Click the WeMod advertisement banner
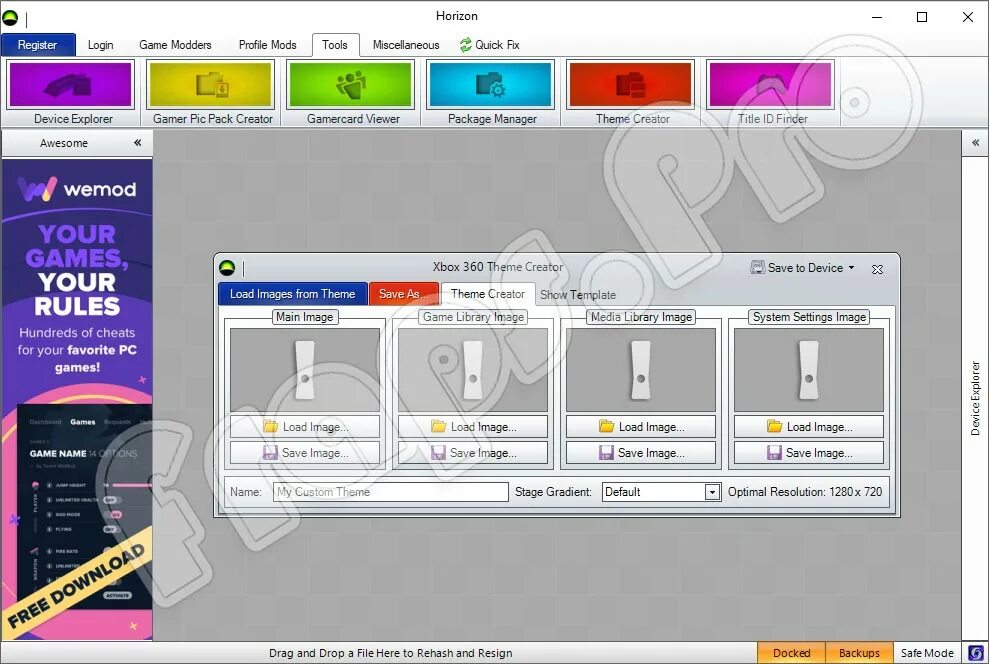 click(x=77, y=400)
